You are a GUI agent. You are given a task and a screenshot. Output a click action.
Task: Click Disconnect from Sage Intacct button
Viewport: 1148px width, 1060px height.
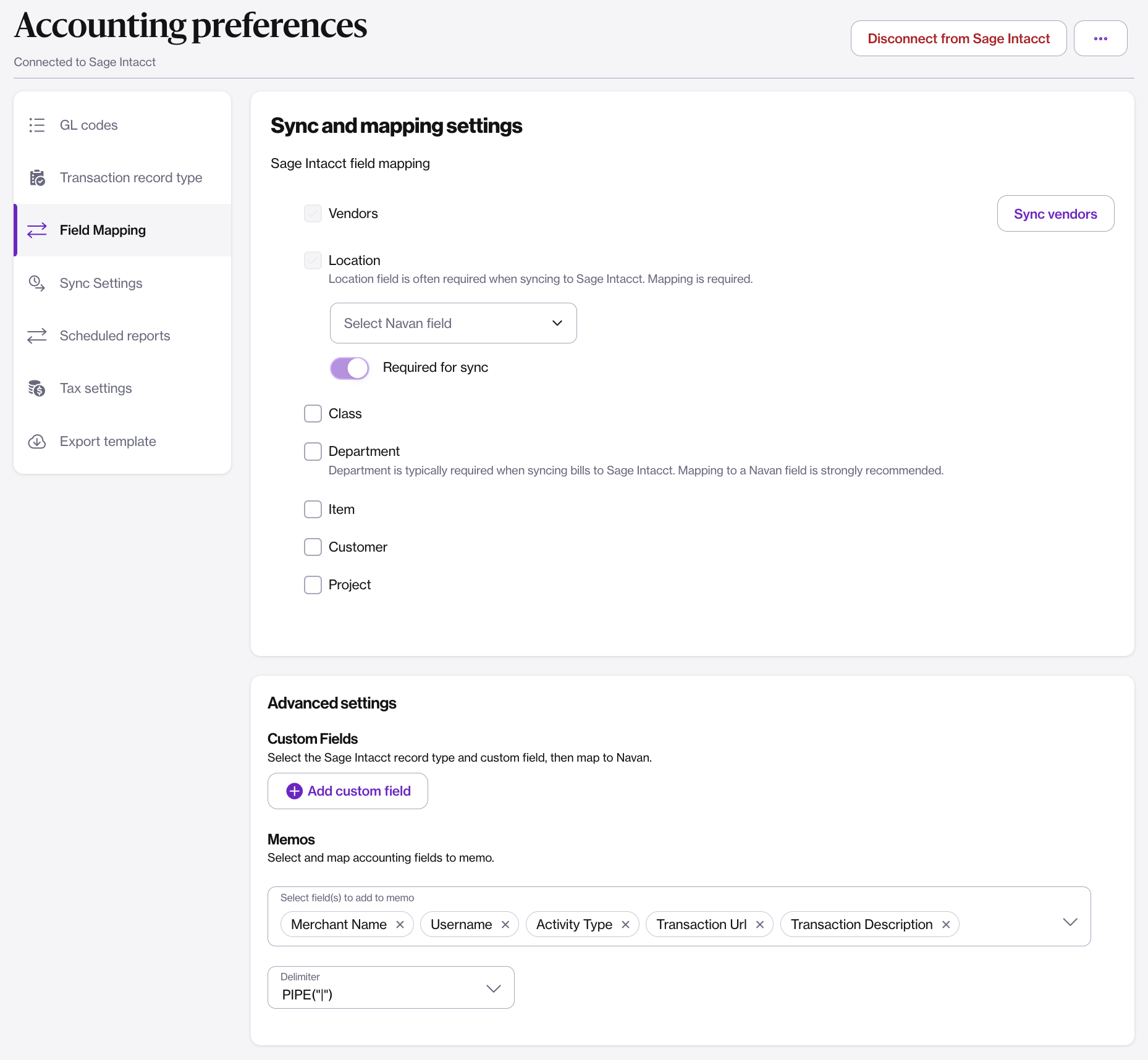pos(958,39)
